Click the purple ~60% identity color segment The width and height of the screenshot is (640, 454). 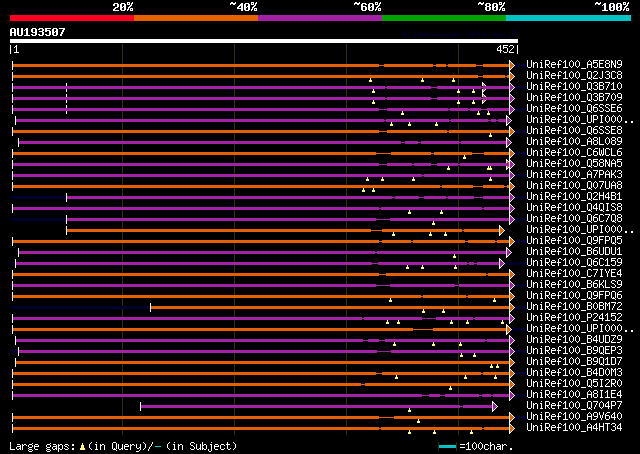(320, 18)
